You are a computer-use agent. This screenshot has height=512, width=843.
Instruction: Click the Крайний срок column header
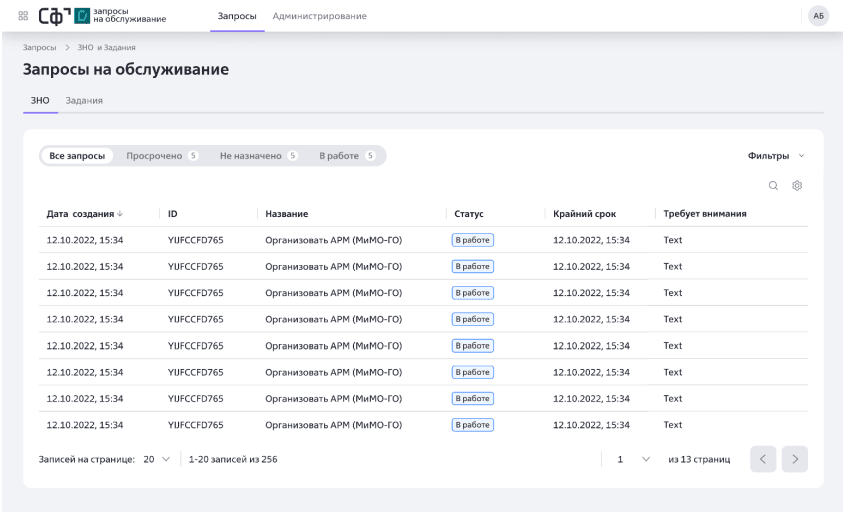pyautogui.click(x=584, y=214)
